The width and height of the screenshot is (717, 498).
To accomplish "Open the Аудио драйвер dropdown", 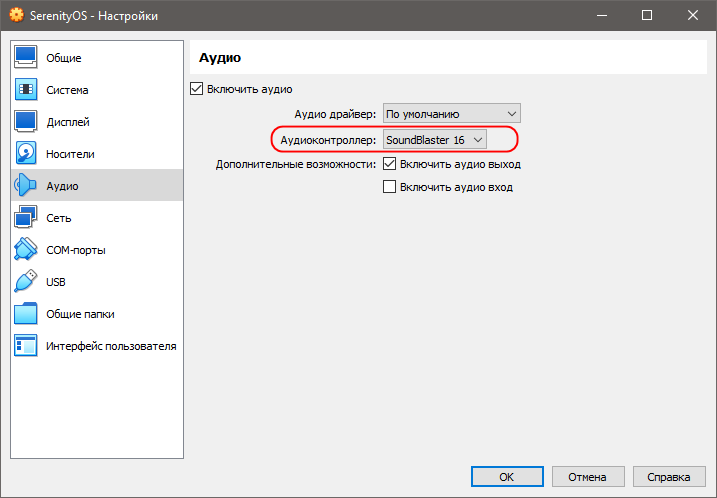I will point(451,114).
